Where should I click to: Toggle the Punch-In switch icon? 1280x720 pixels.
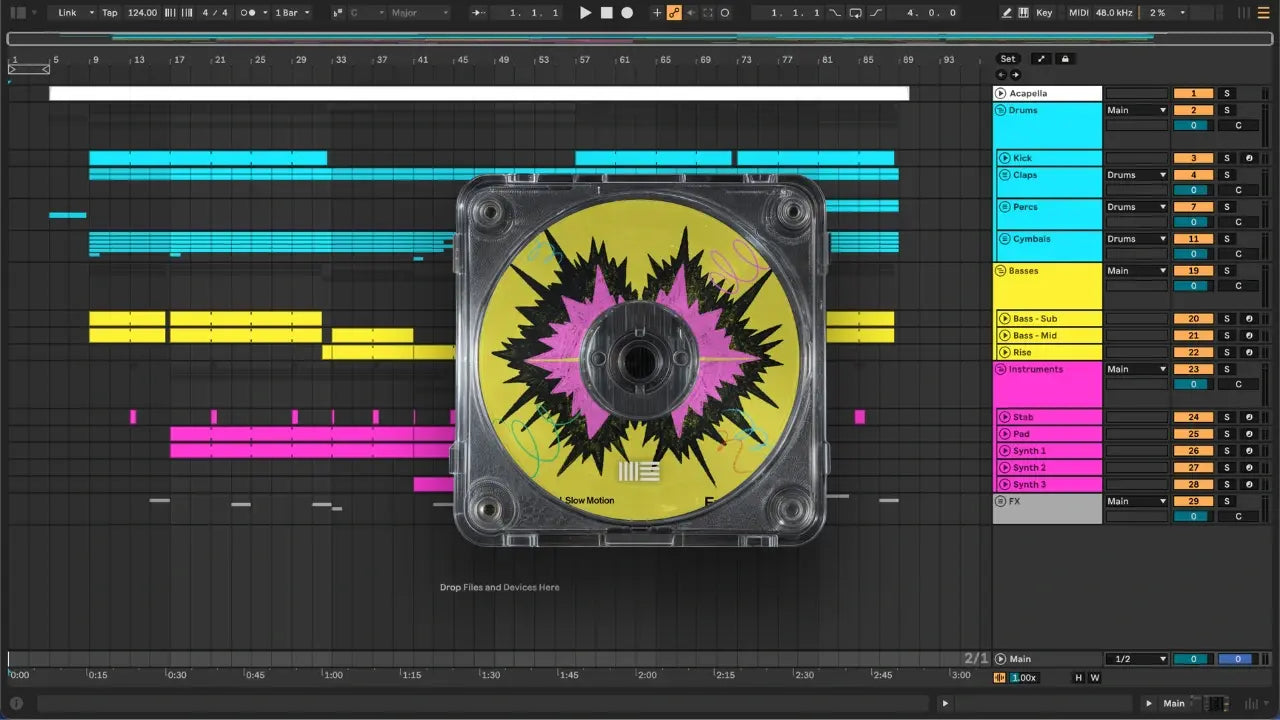tap(836, 13)
